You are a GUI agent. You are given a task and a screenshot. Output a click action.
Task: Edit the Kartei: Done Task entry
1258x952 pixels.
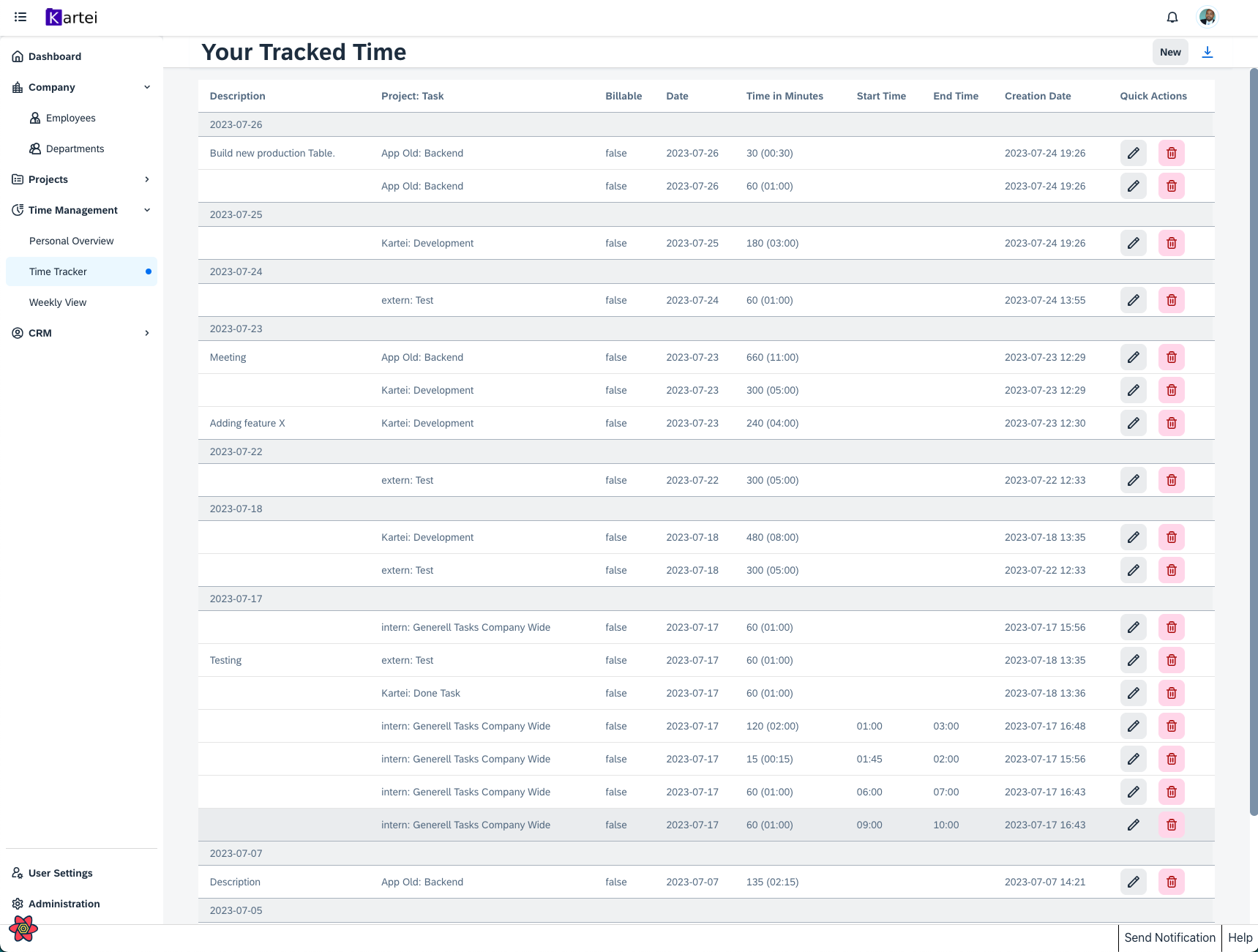[x=1133, y=693]
